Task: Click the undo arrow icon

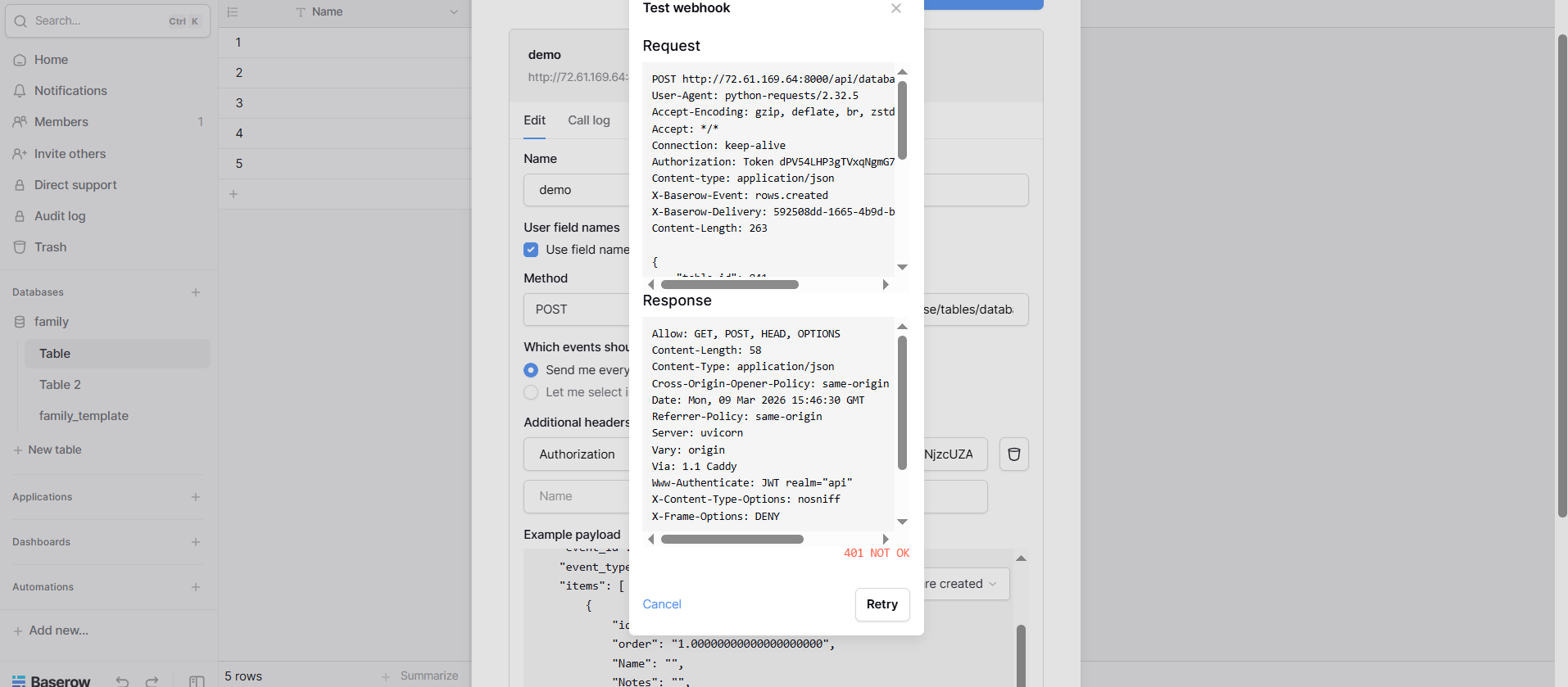Action: tap(122, 680)
